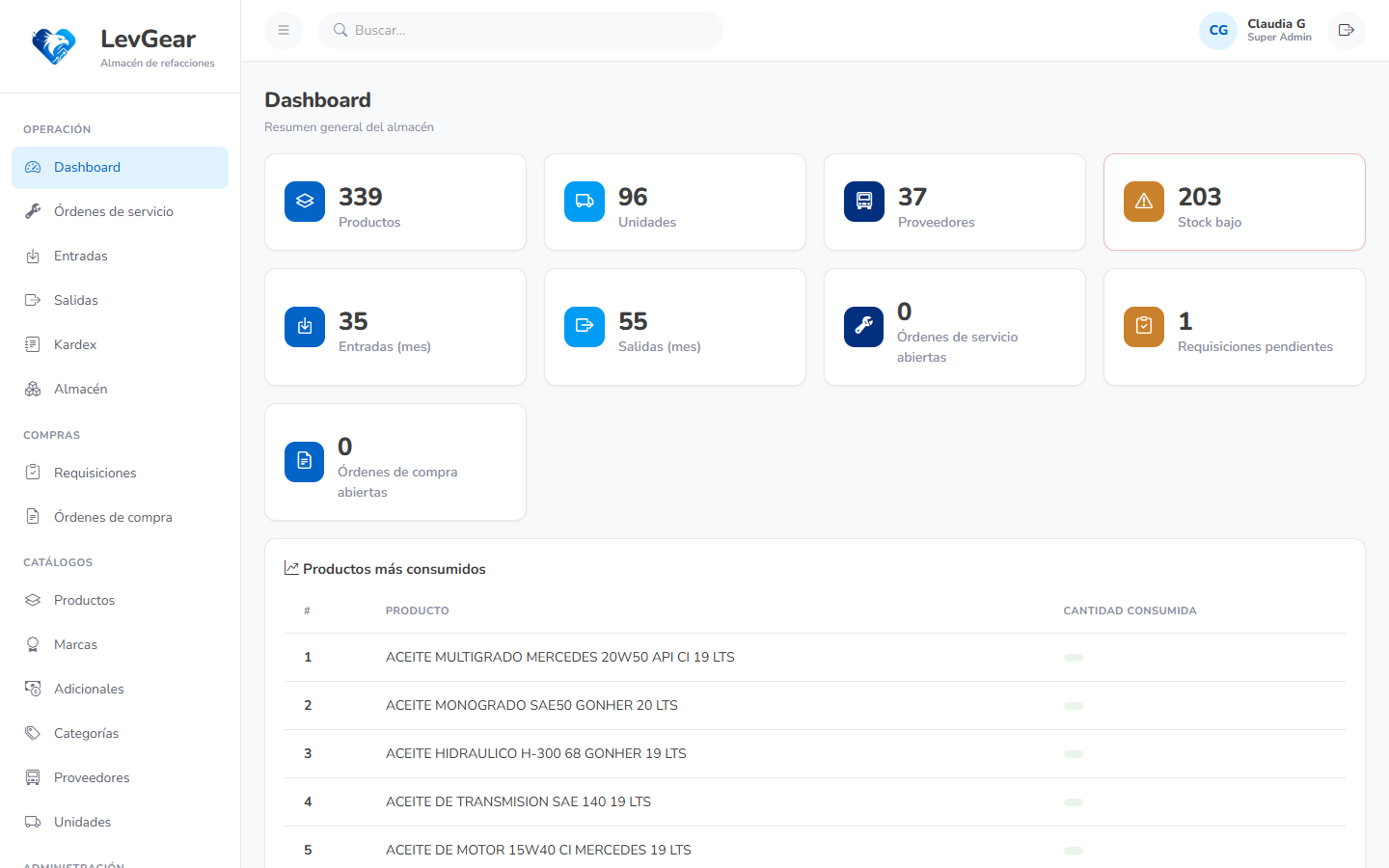
Task: Click the consumption bar for ACEITE MONOGRADO SAE50
Action: point(1074,706)
